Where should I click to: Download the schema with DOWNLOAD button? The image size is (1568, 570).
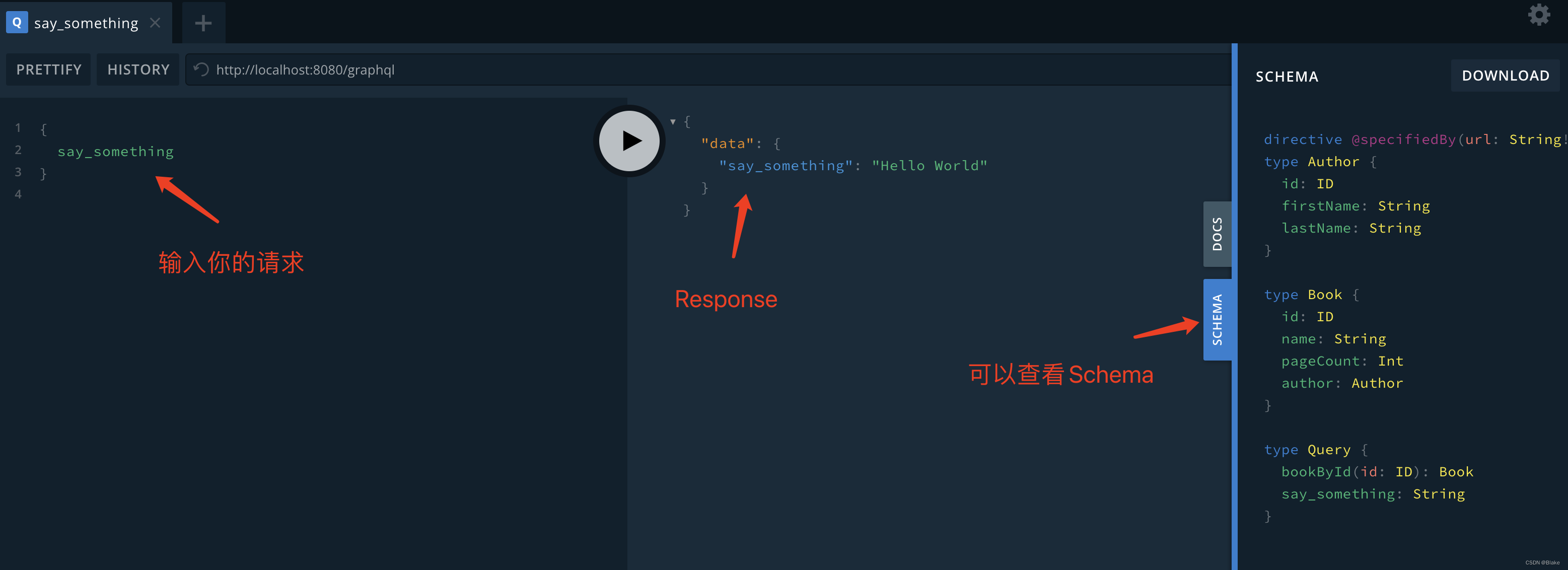tap(1505, 75)
